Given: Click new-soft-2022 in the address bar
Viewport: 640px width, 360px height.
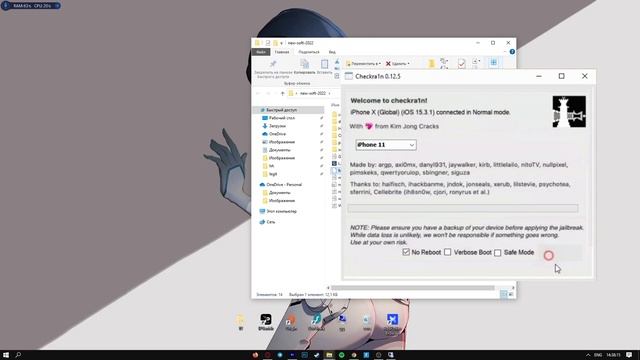Looking at the screenshot, I should 312,93.
